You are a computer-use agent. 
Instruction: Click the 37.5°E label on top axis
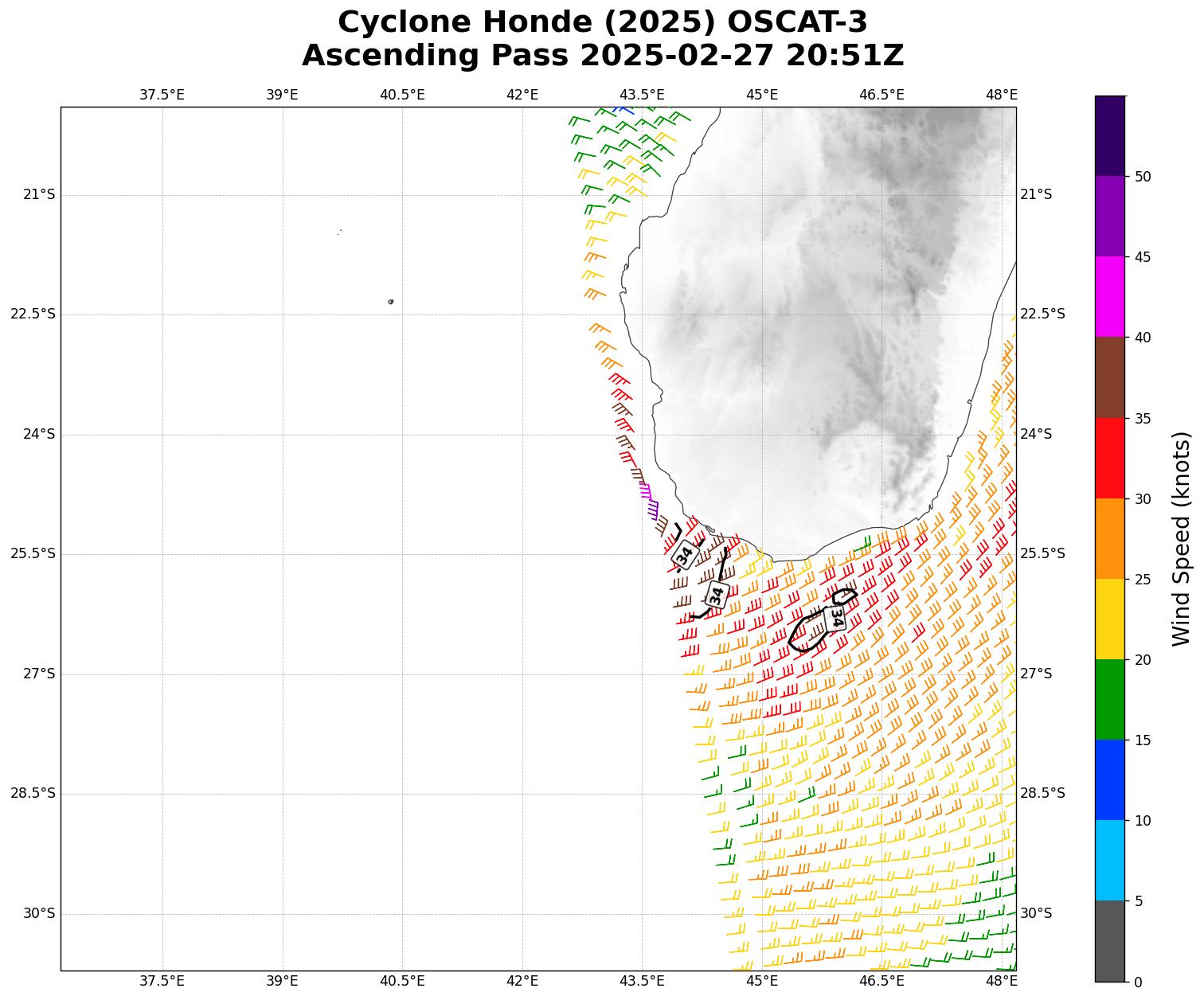coord(162,95)
